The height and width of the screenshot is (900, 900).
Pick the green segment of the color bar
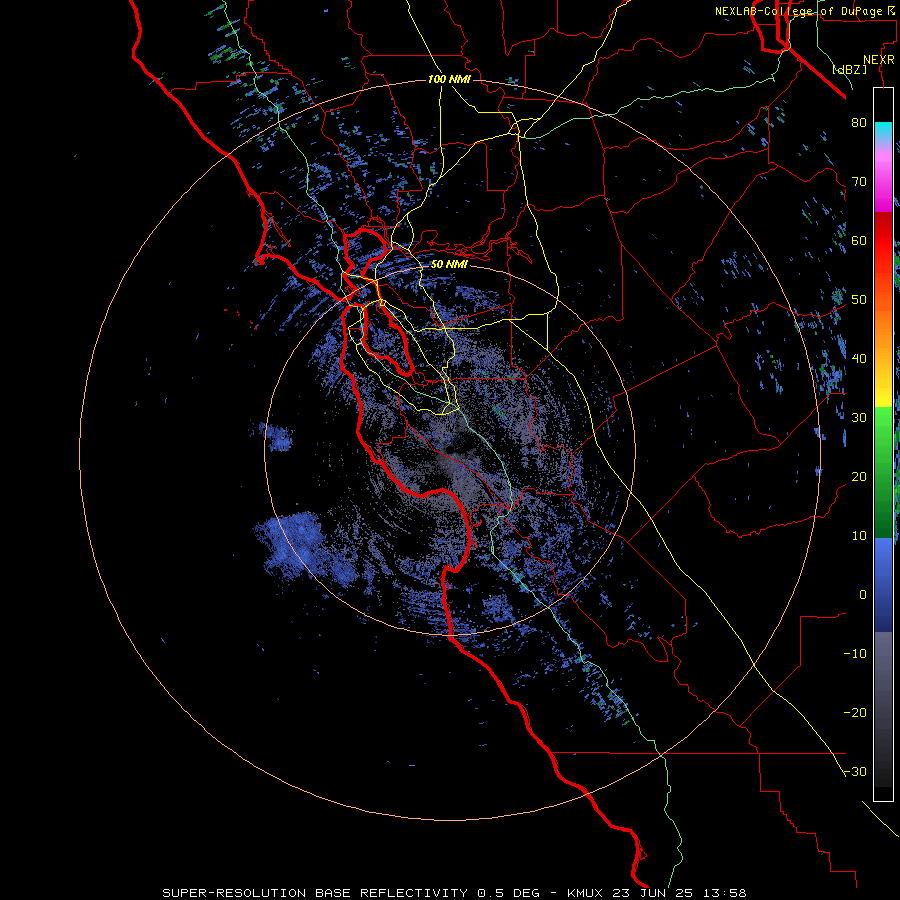tap(883, 472)
